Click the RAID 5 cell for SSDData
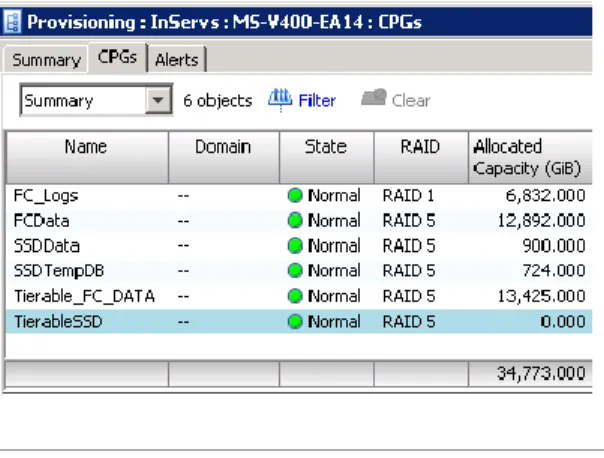The width and height of the screenshot is (604, 458). 409,246
